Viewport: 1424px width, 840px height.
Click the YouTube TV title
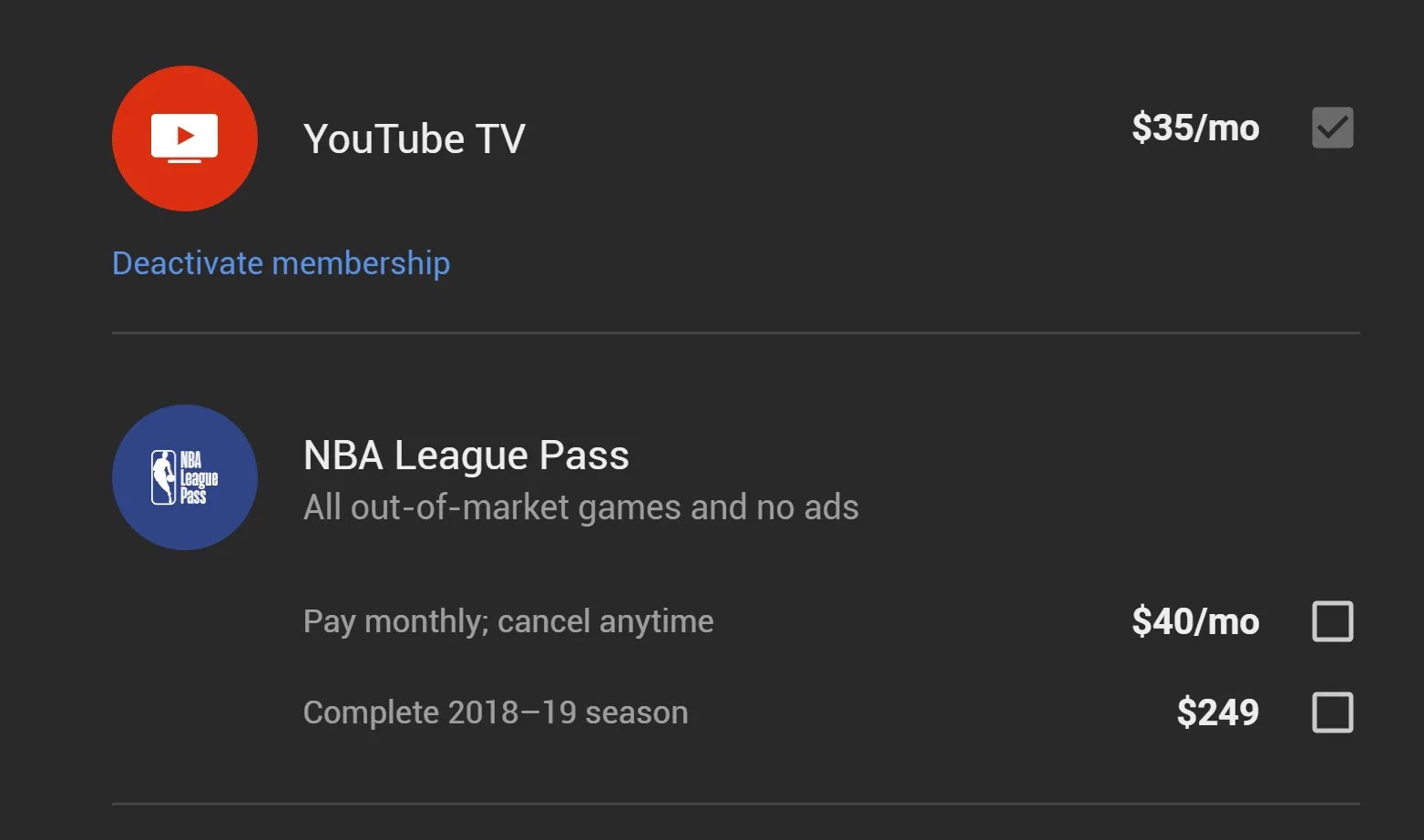click(x=415, y=139)
